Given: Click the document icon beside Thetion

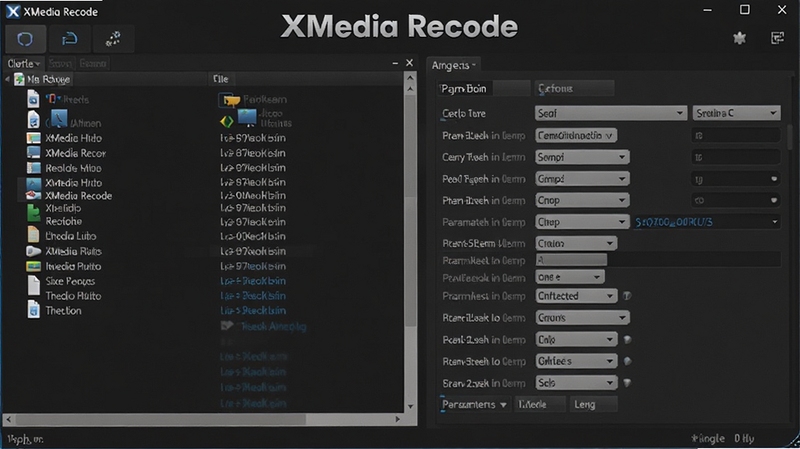Looking at the screenshot, I should (x=34, y=310).
